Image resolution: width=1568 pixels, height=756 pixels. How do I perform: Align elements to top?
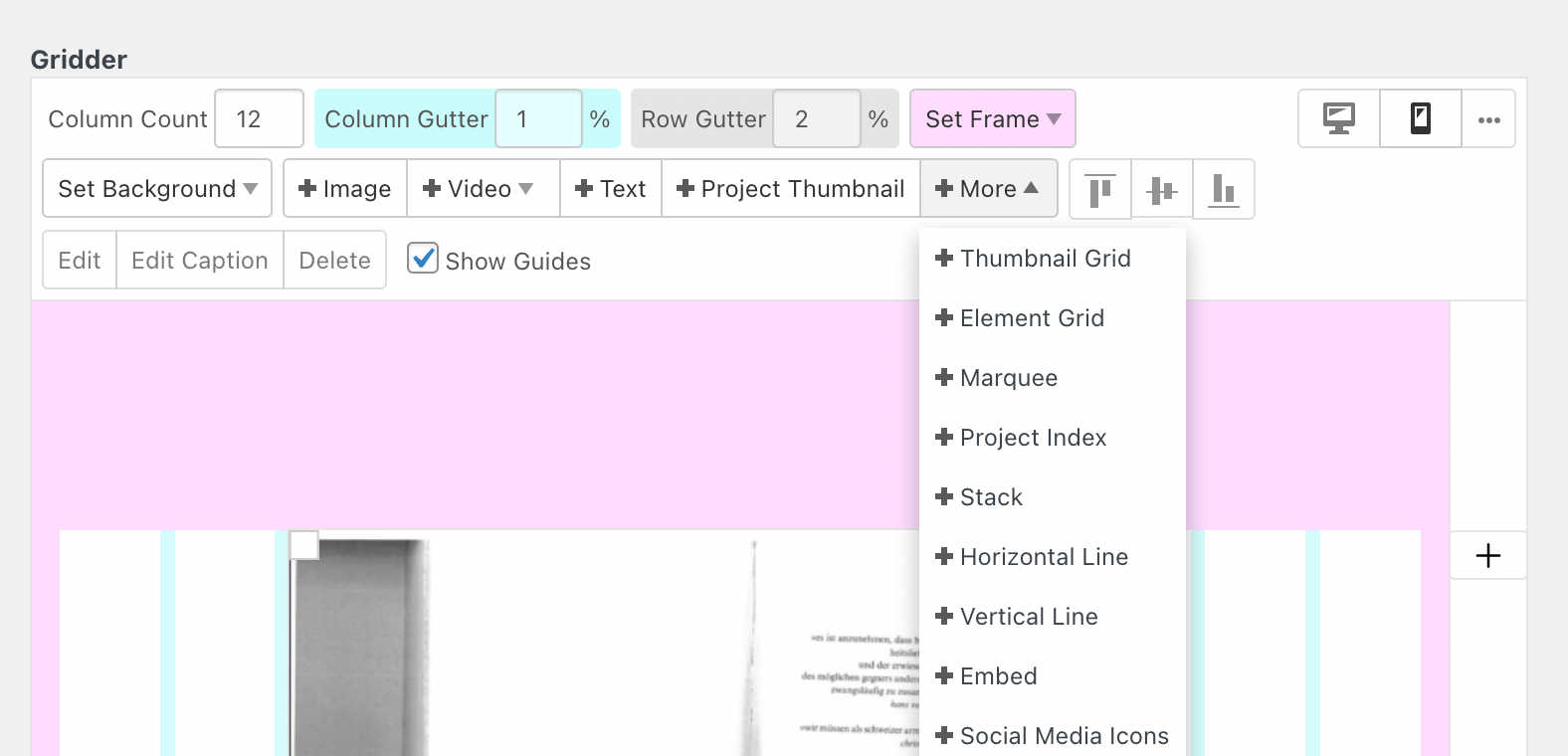point(1099,189)
